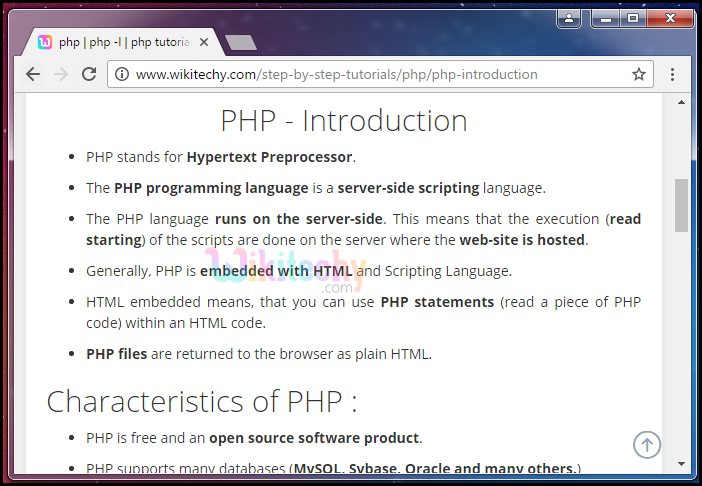Open the Chrome user profile icon

tap(569, 18)
